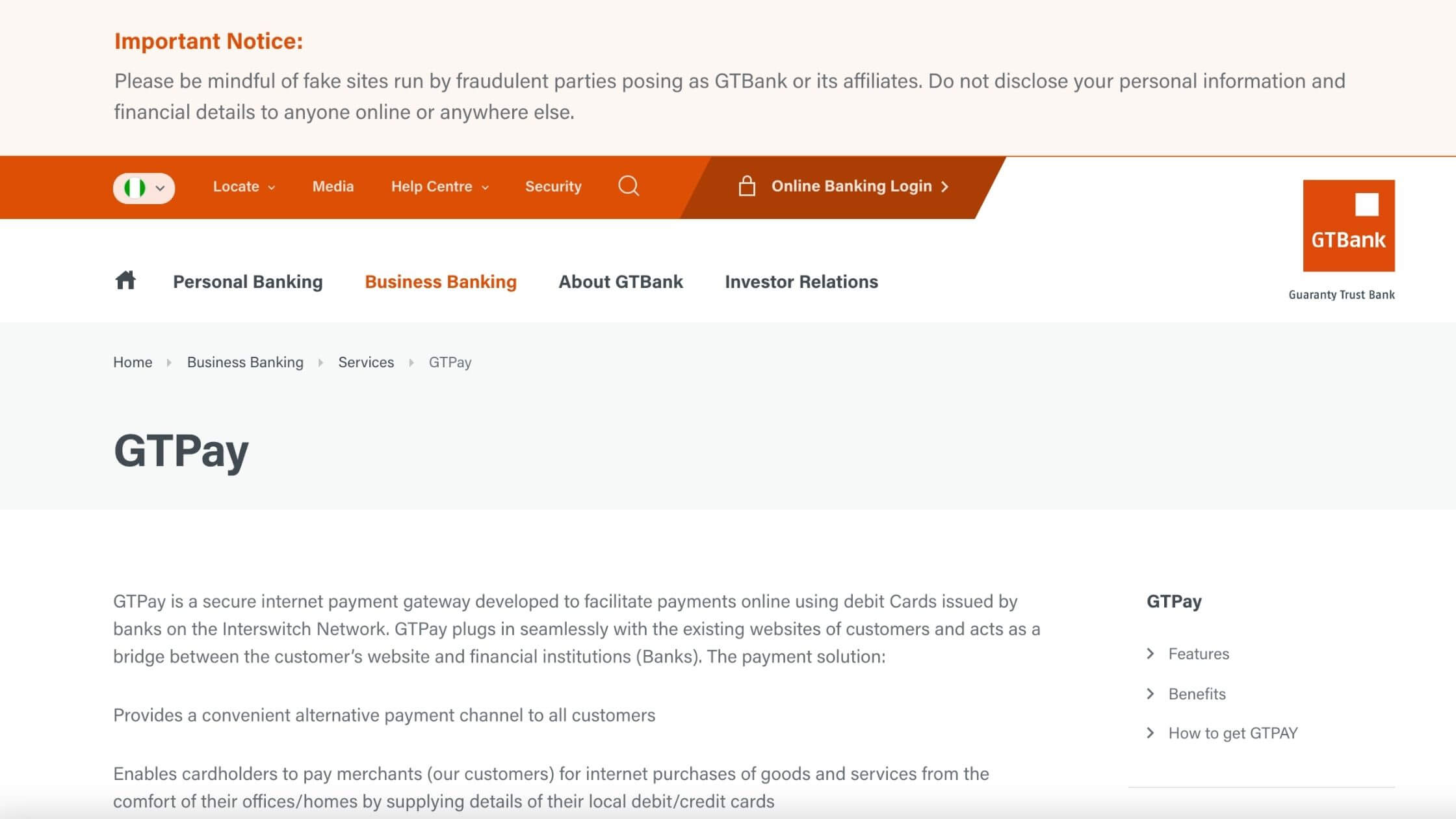Select the Investor Relations tab
The width and height of the screenshot is (1456, 819).
point(801,281)
